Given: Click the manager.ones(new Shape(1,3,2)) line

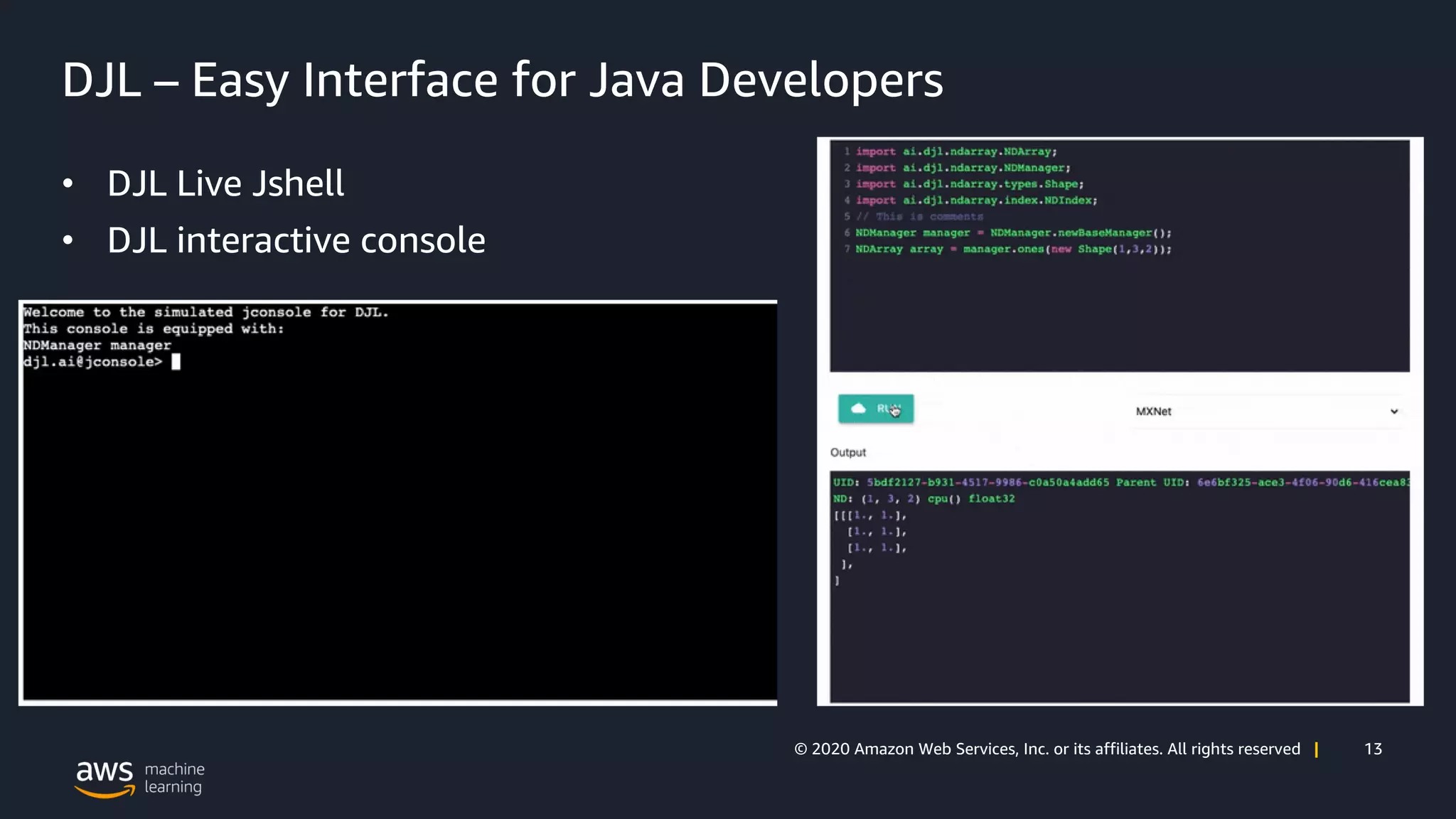Looking at the screenshot, I should coord(1013,250).
